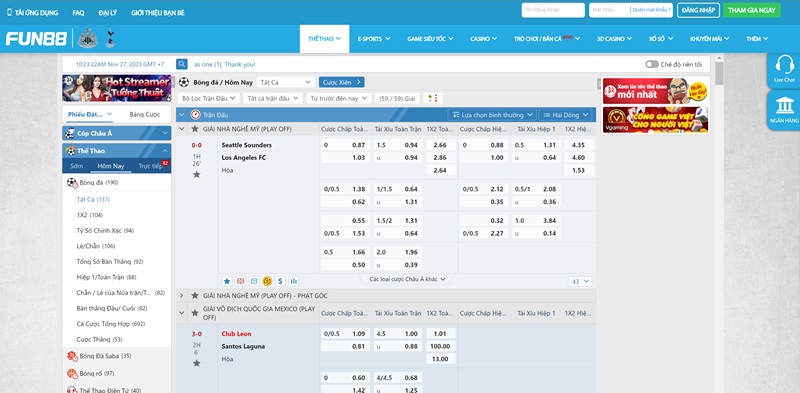Favorite the Mexico league star
800x393 pixels.
[194, 312]
